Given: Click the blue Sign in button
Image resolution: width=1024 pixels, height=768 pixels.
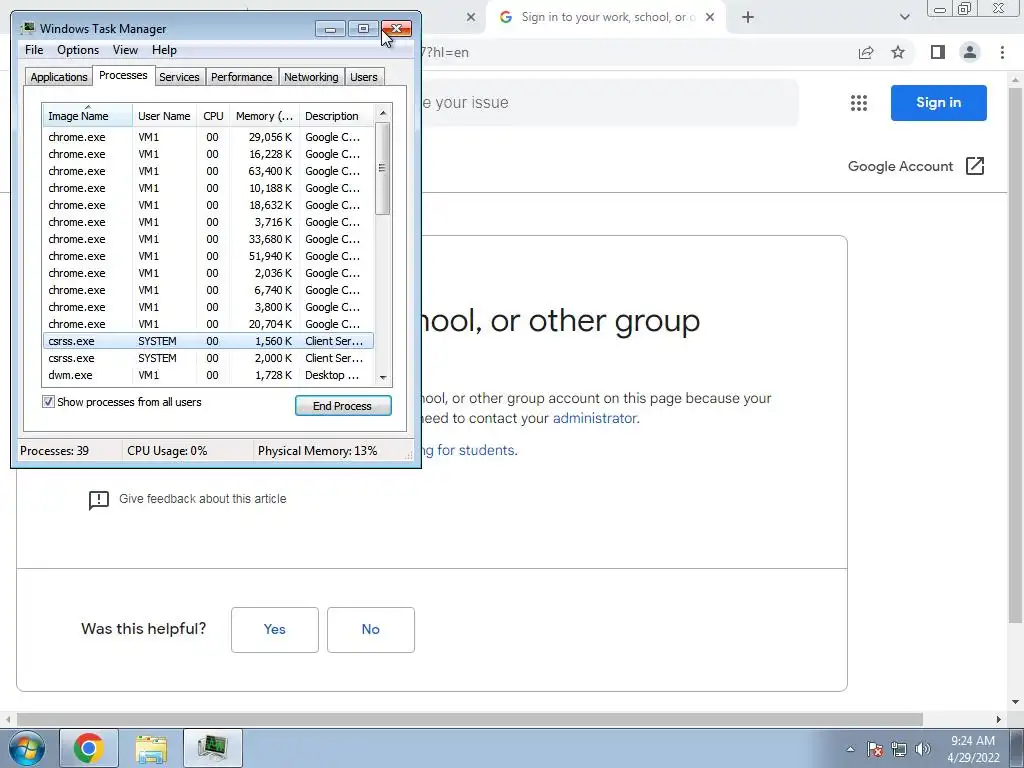Looking at the screenshot, I should point(938,103).
